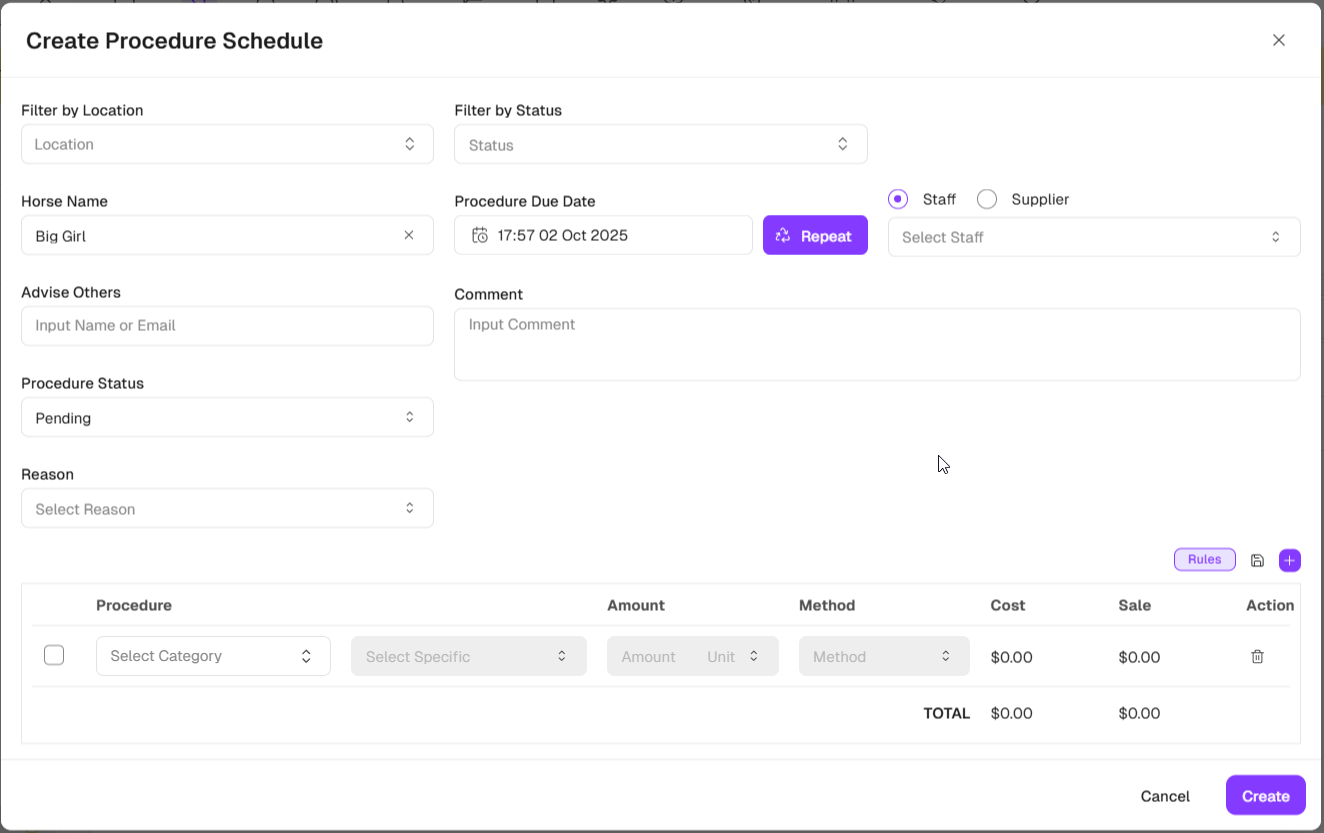
Task: Click the Repeat button
Action: (x=814, y=236)
